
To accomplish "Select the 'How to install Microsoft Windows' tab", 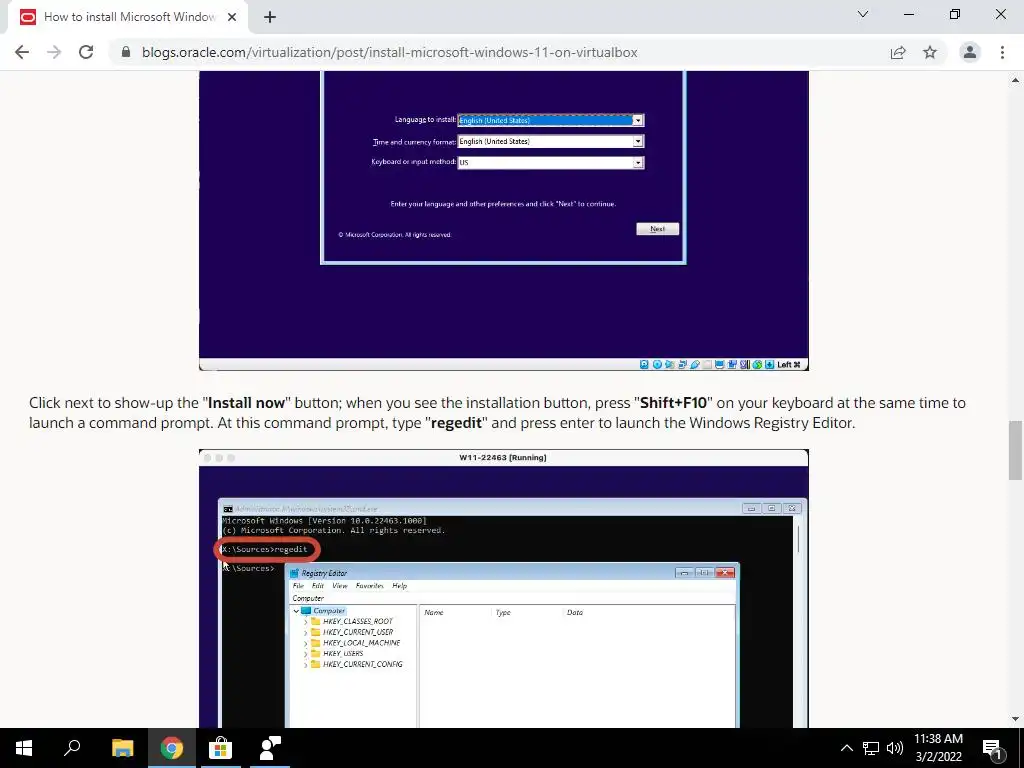I will (x=127, y=17).
